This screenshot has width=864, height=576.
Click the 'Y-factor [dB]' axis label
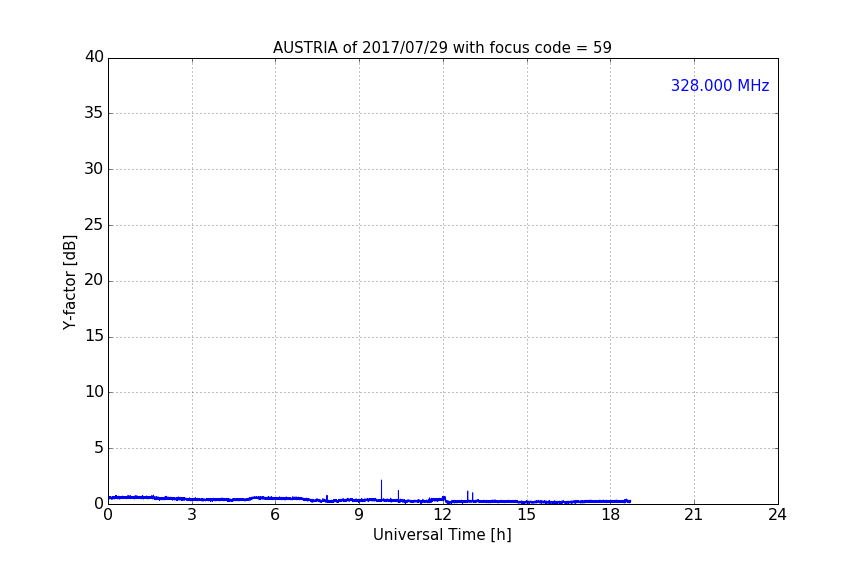[69, 282]
